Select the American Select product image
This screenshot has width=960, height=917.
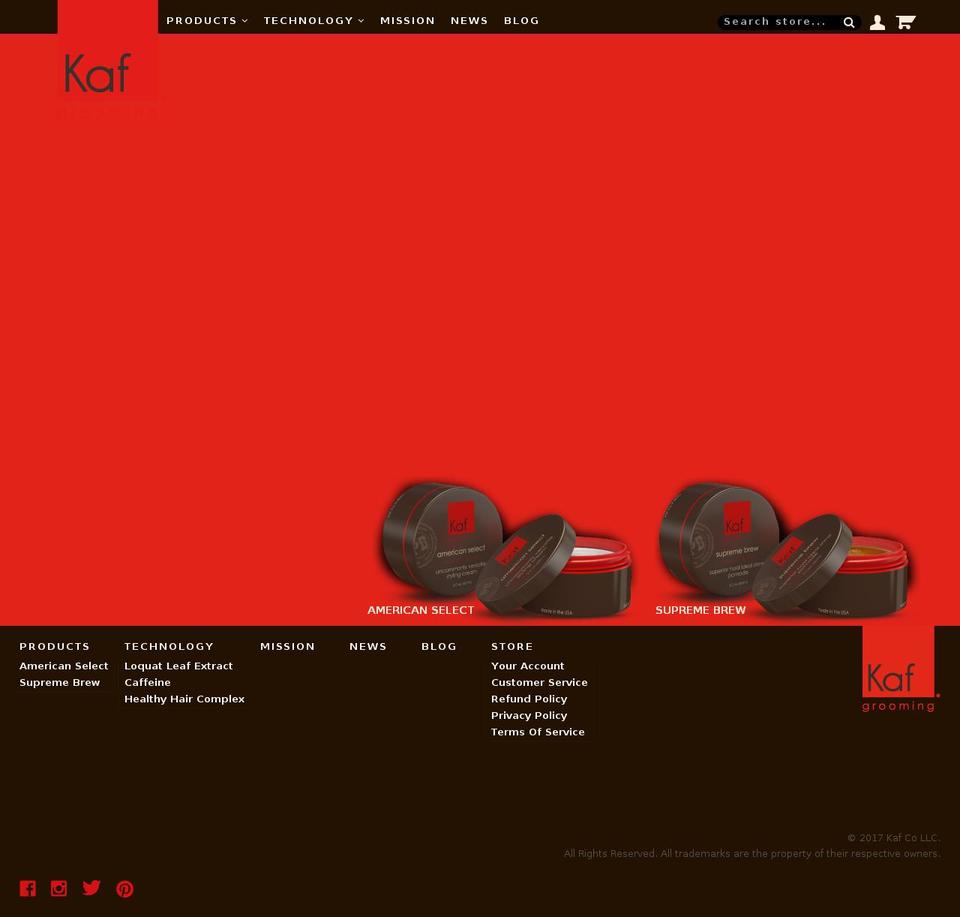click(x=507, y=549)
